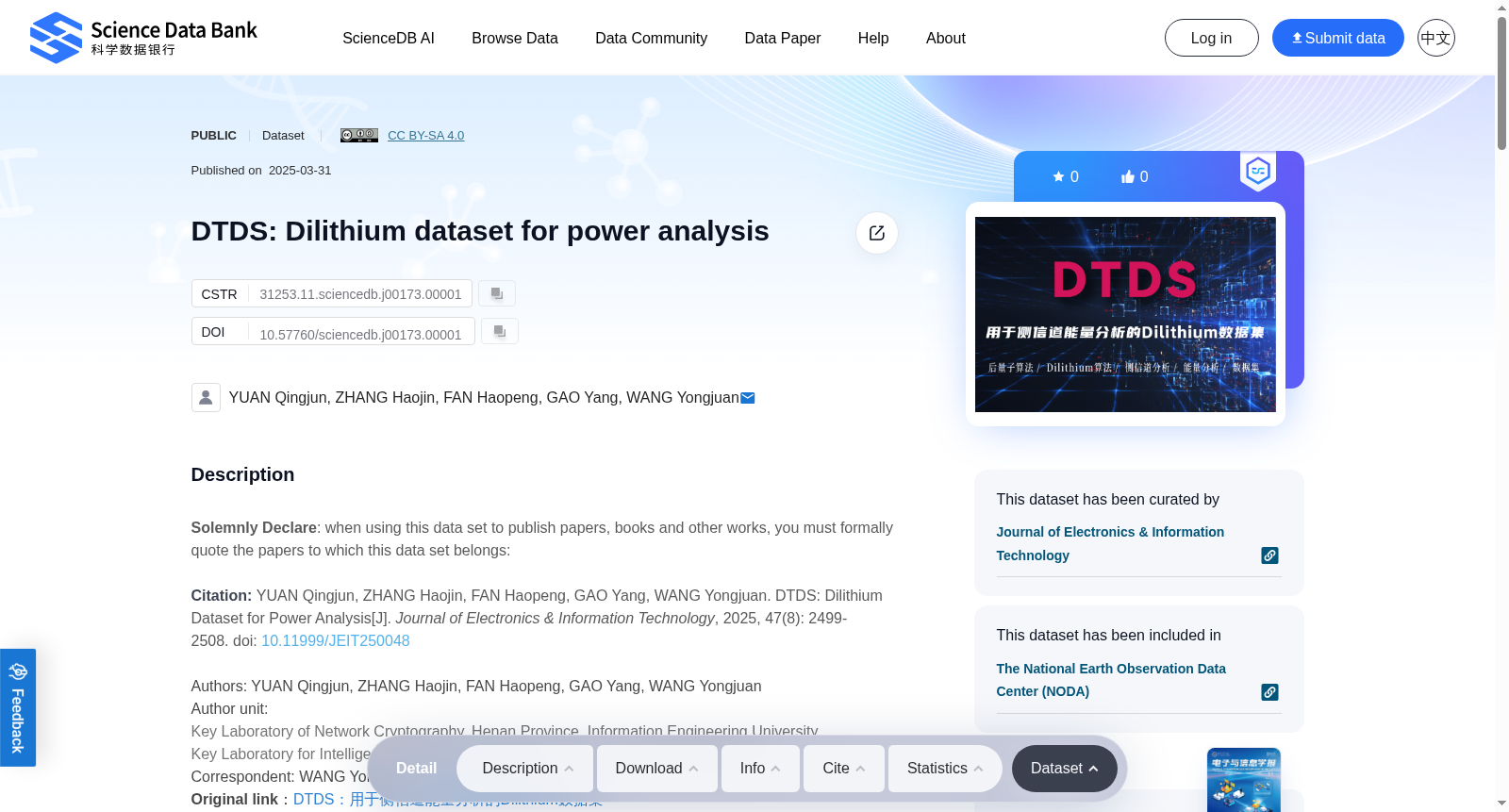Click the scrollbar down arrow
This screenshot has width=1509, height=812.
click(x=1501, y=804)
